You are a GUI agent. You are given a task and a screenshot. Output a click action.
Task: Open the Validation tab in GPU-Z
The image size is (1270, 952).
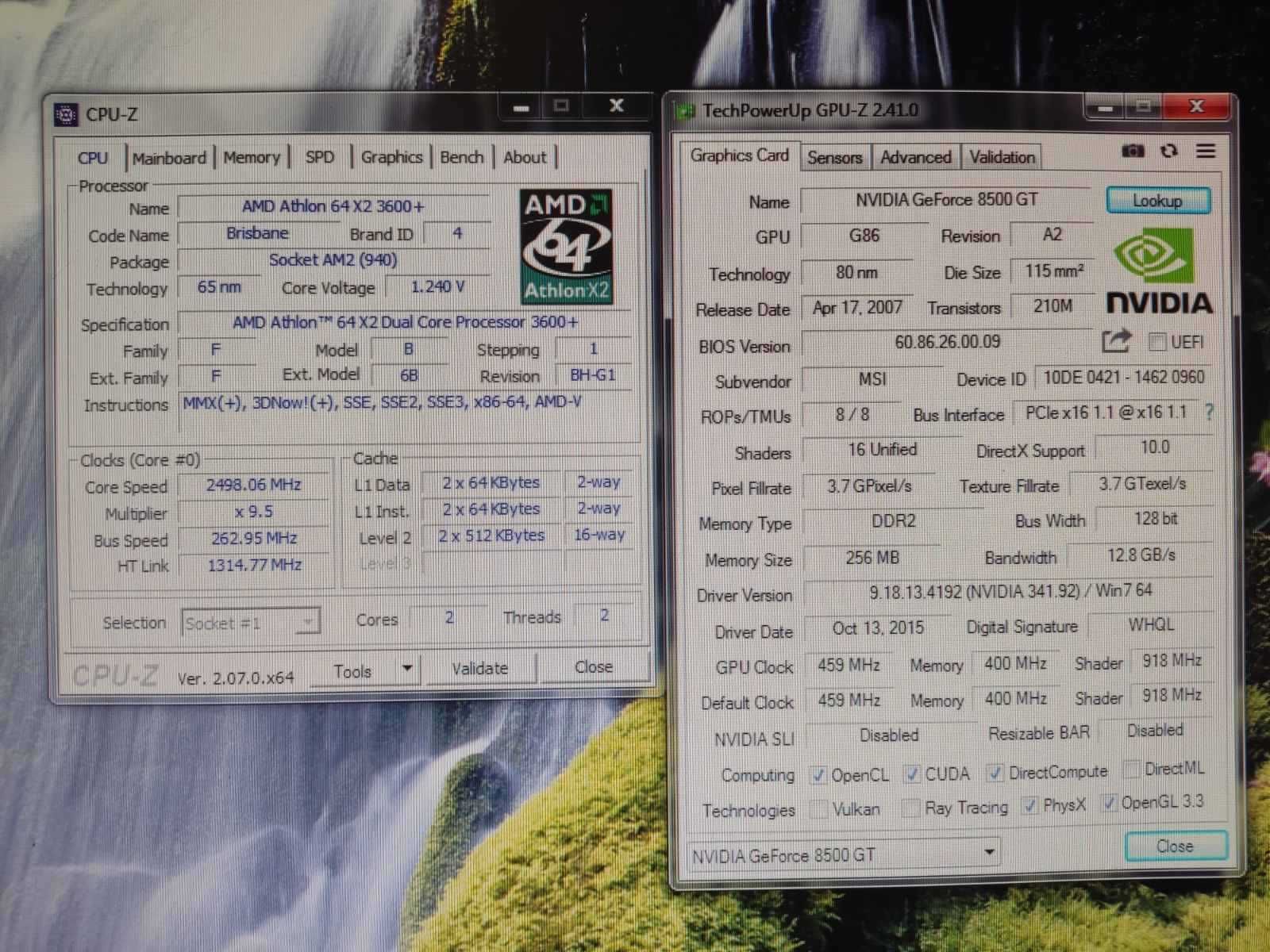coord(1002,157)
